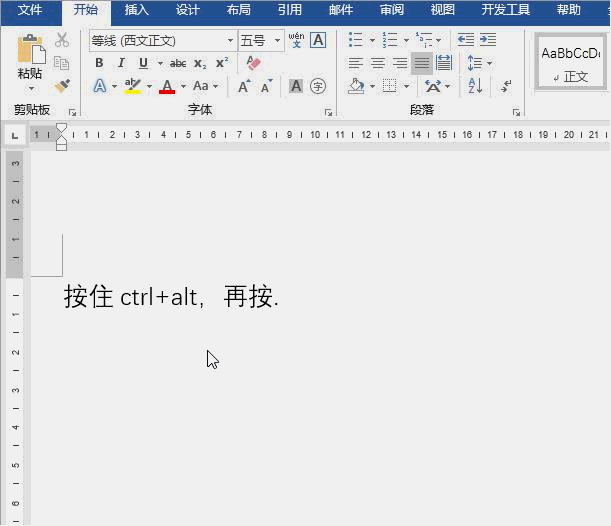This screenshot has height=526, width=611.
Task: Open the 文件 File tab
Action: coord(30,10)
